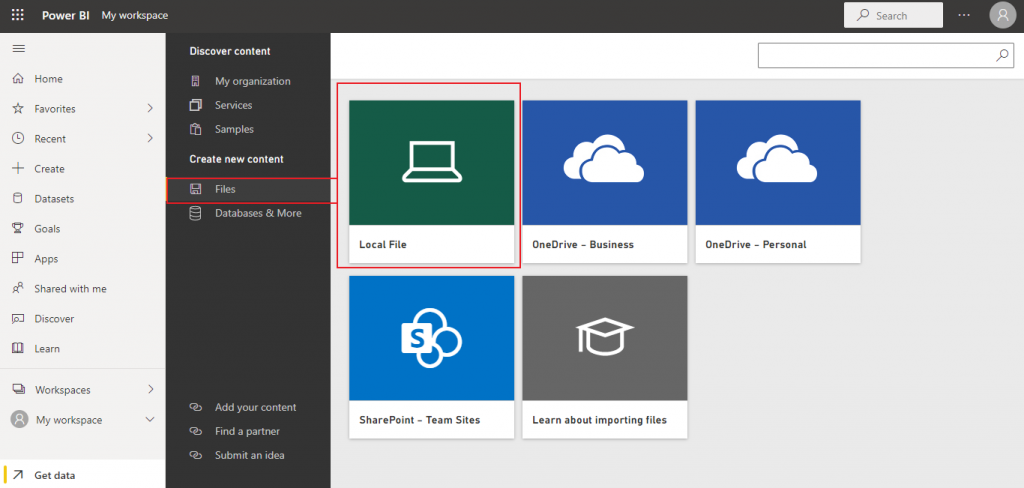
Task: Click the Find a partner link icon
Action: click(x=195, y=431)
